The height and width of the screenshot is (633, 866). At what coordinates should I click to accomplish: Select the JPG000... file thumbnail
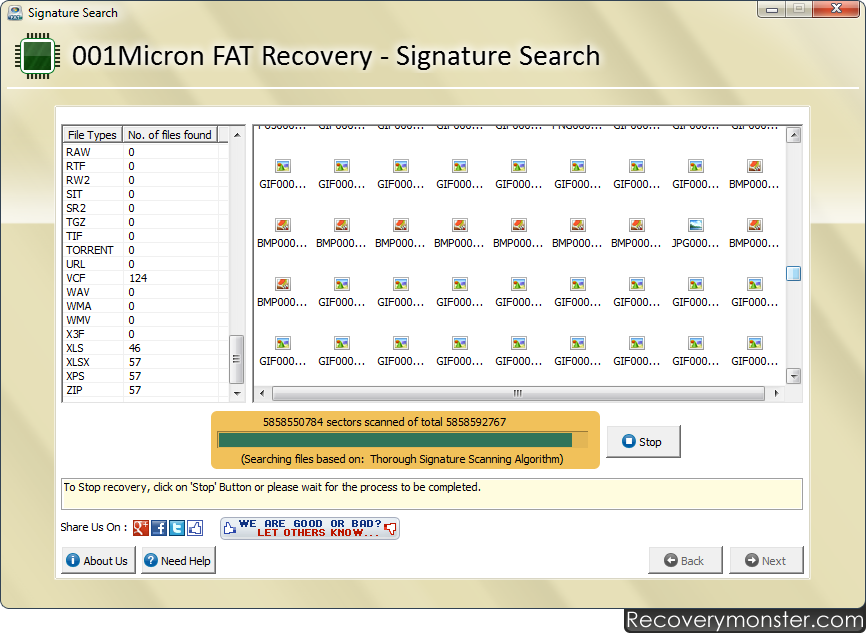pos(695,234)
